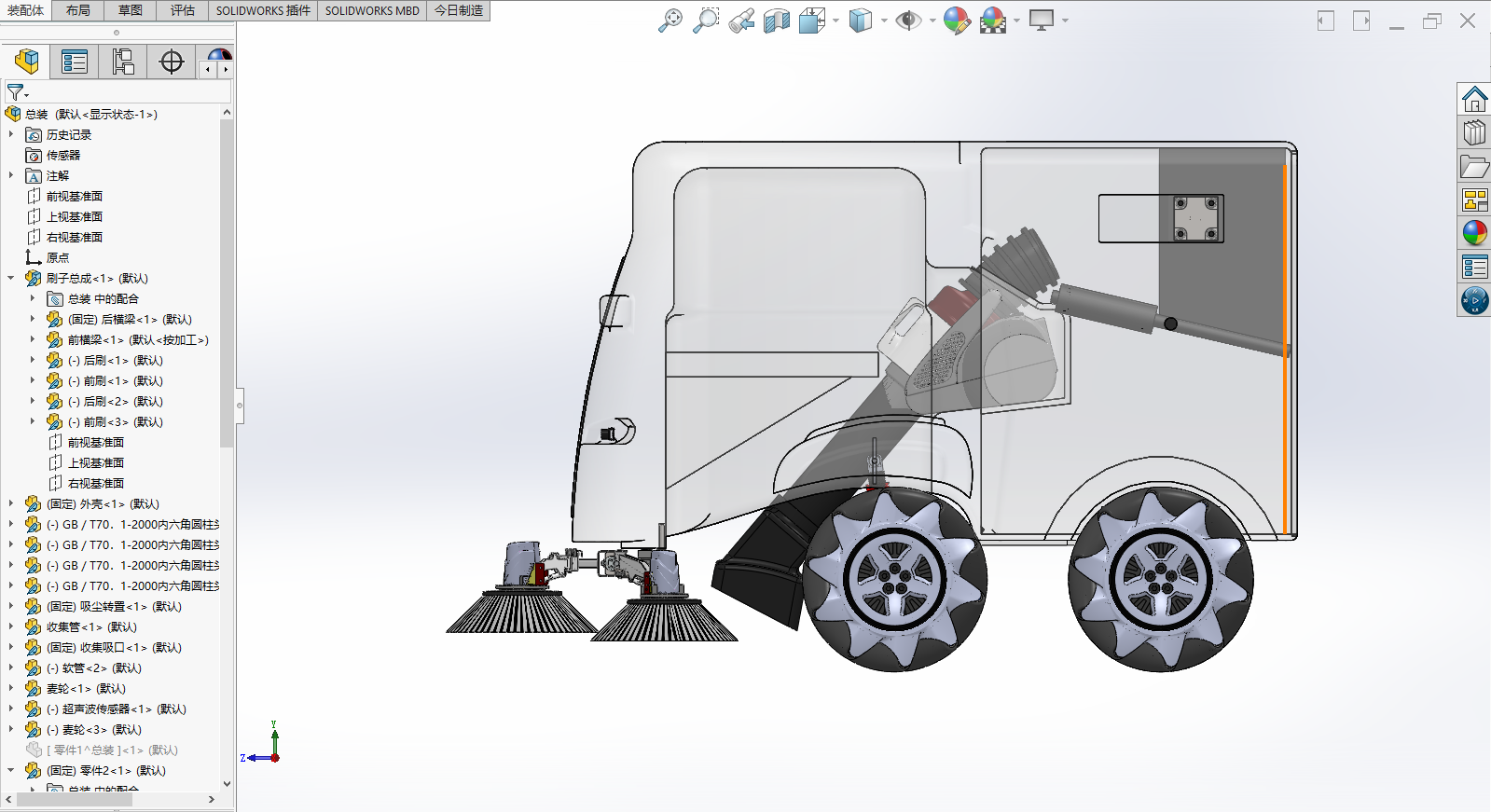Select the (固定) 收集吸口<1> component
Screen dimensions: 1491x812
tap(114, 647)
